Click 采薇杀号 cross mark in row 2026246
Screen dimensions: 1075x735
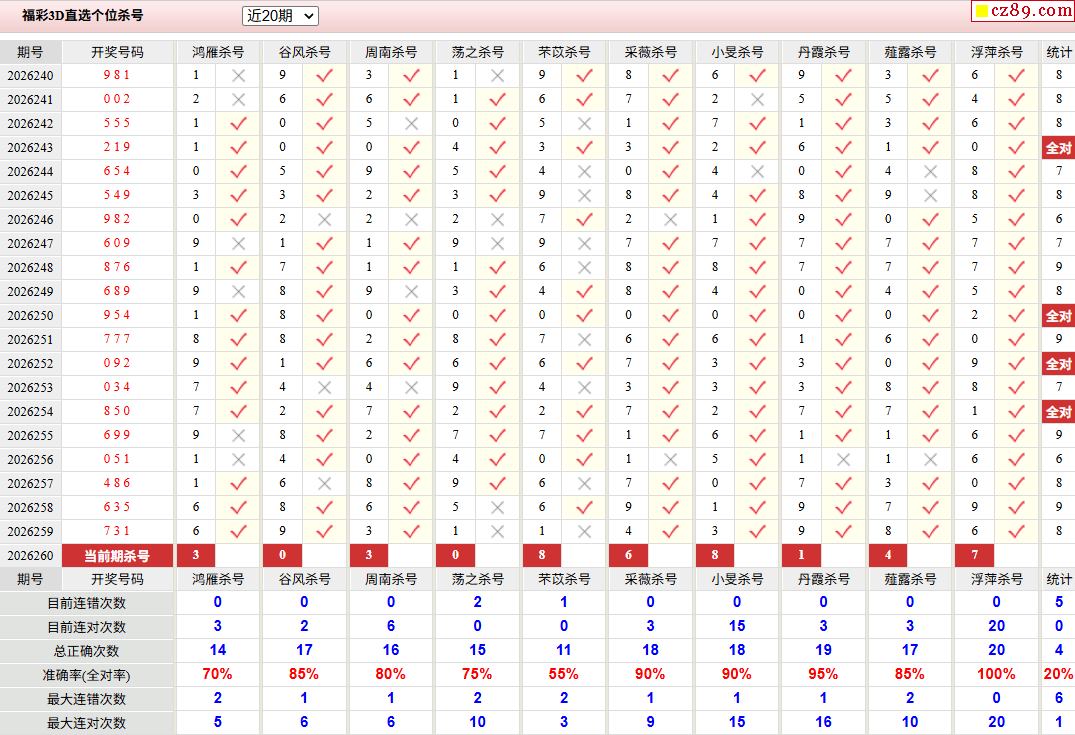pyautogui.click(x=671, y=219)
